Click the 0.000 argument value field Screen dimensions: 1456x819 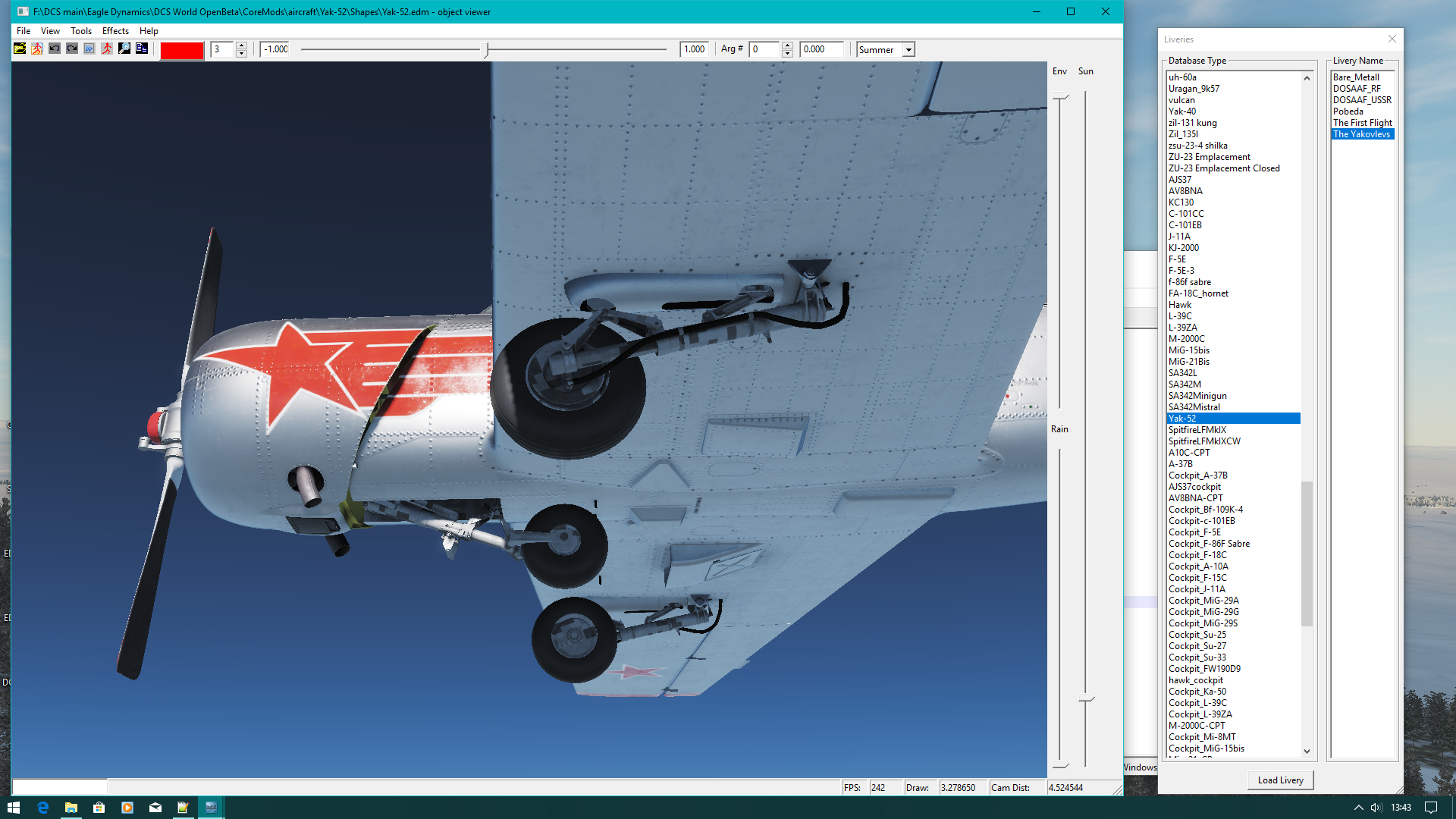click(x=821, y=49)
